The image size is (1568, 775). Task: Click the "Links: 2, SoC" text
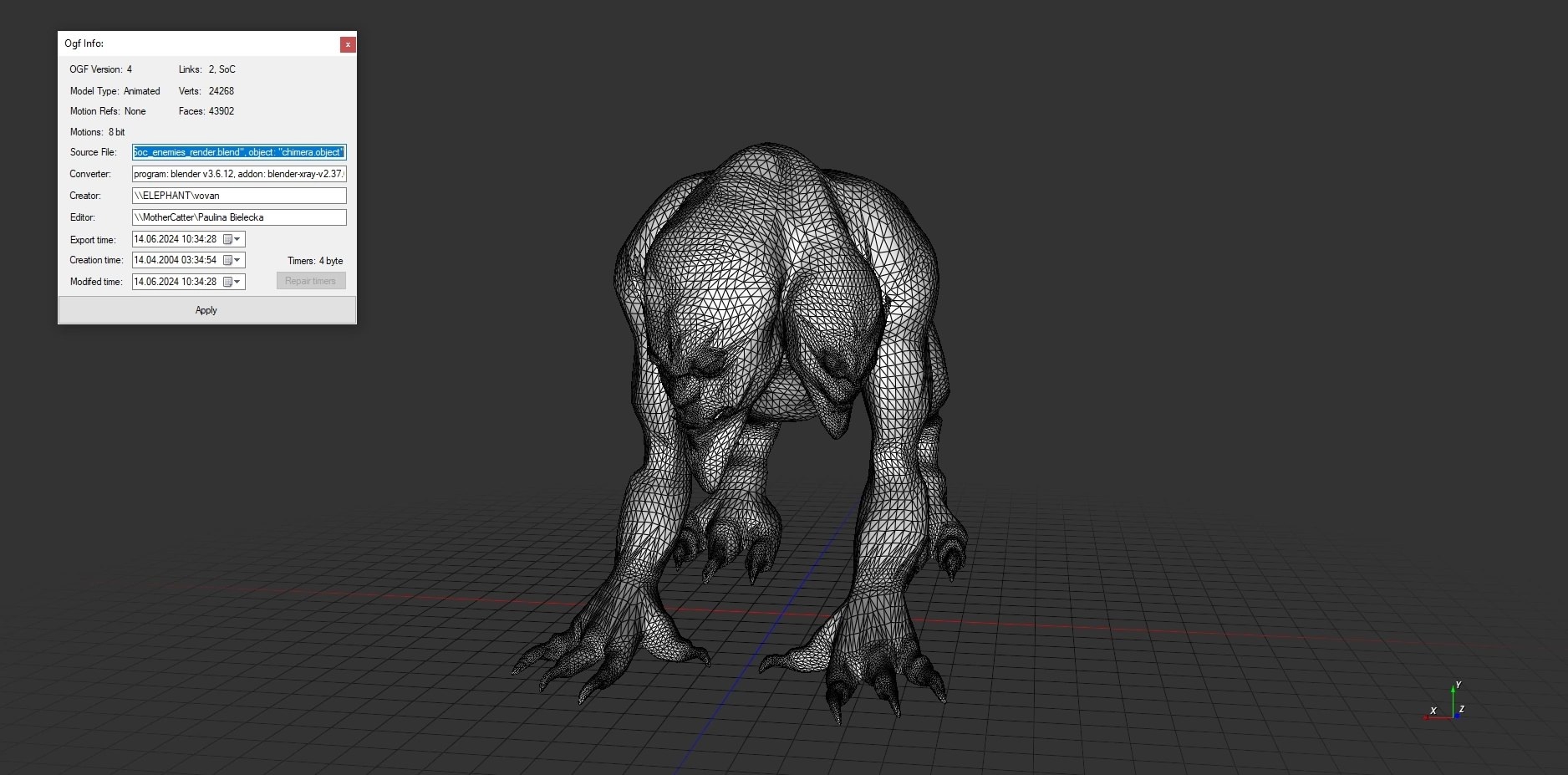(x=207, y=69)
